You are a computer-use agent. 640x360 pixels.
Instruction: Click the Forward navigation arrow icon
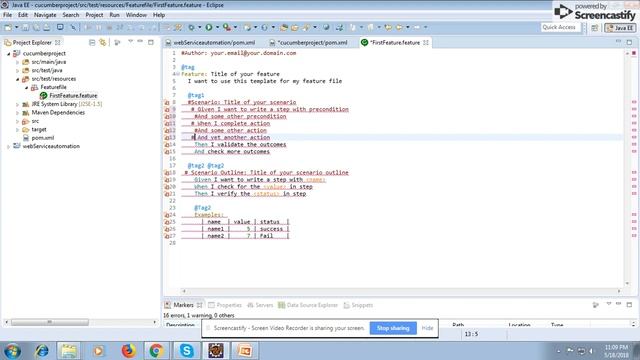(416, 27)
